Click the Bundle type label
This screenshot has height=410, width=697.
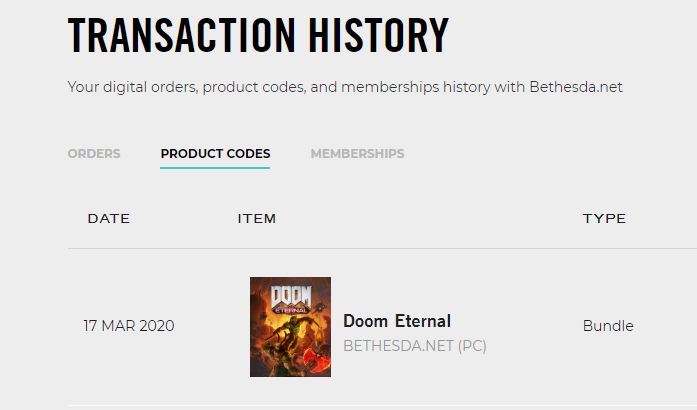[x=608, y=326]
